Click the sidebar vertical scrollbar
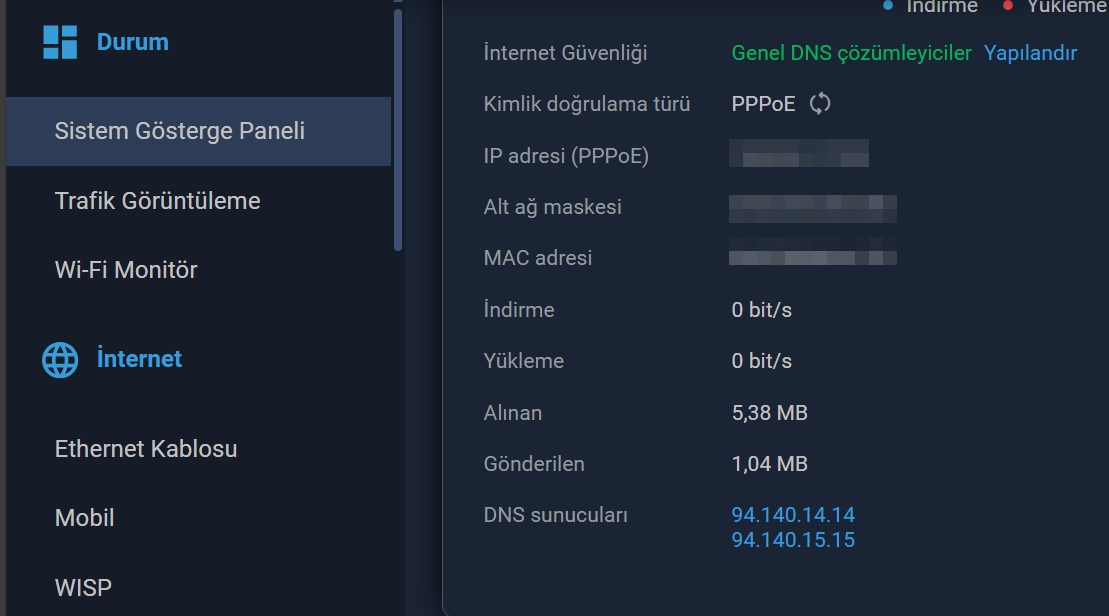 (x=398, y=129)
